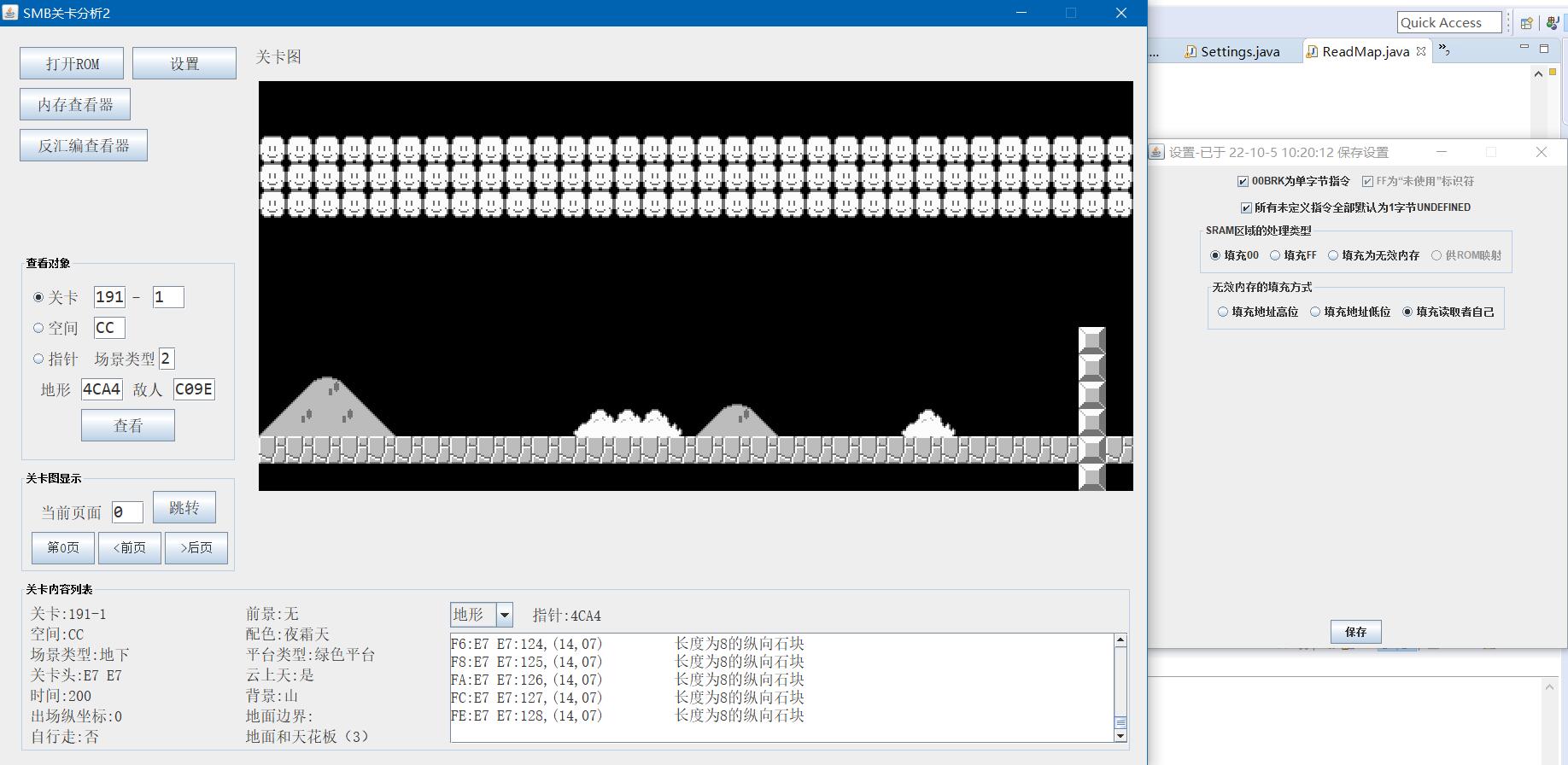This screenshot has height=765, width=1568.
Task: Click Eclipse editor scroll up arrow
Action: coord(1538,73)
